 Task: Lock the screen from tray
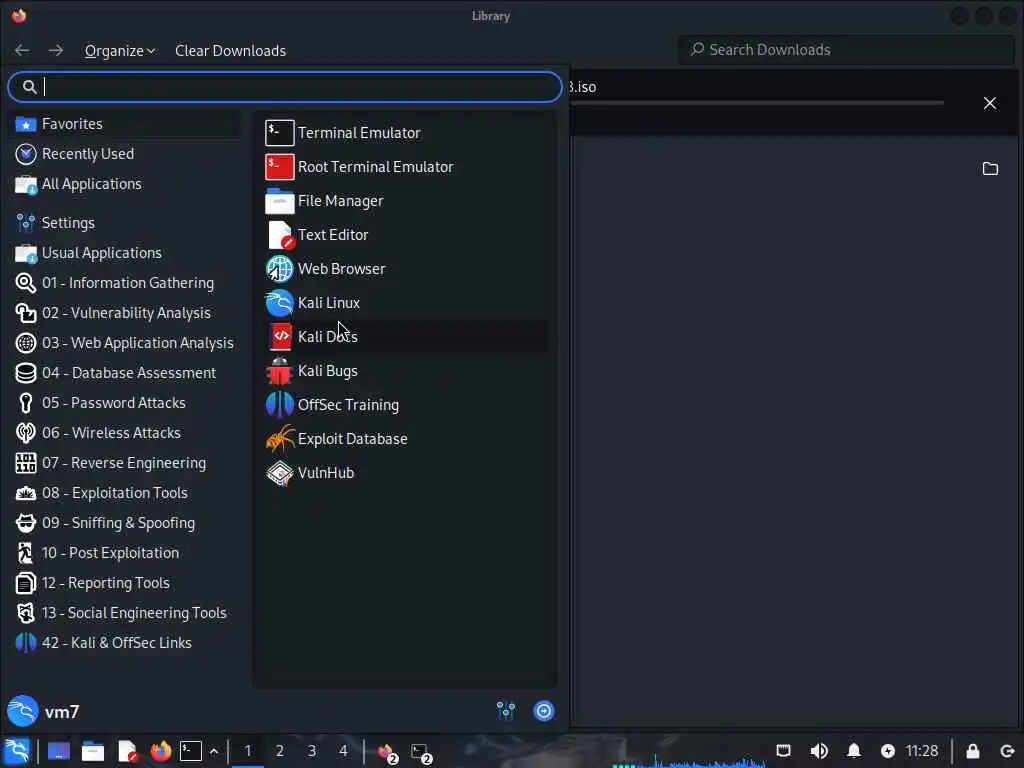pyautogui.click(x=973, y=751)
